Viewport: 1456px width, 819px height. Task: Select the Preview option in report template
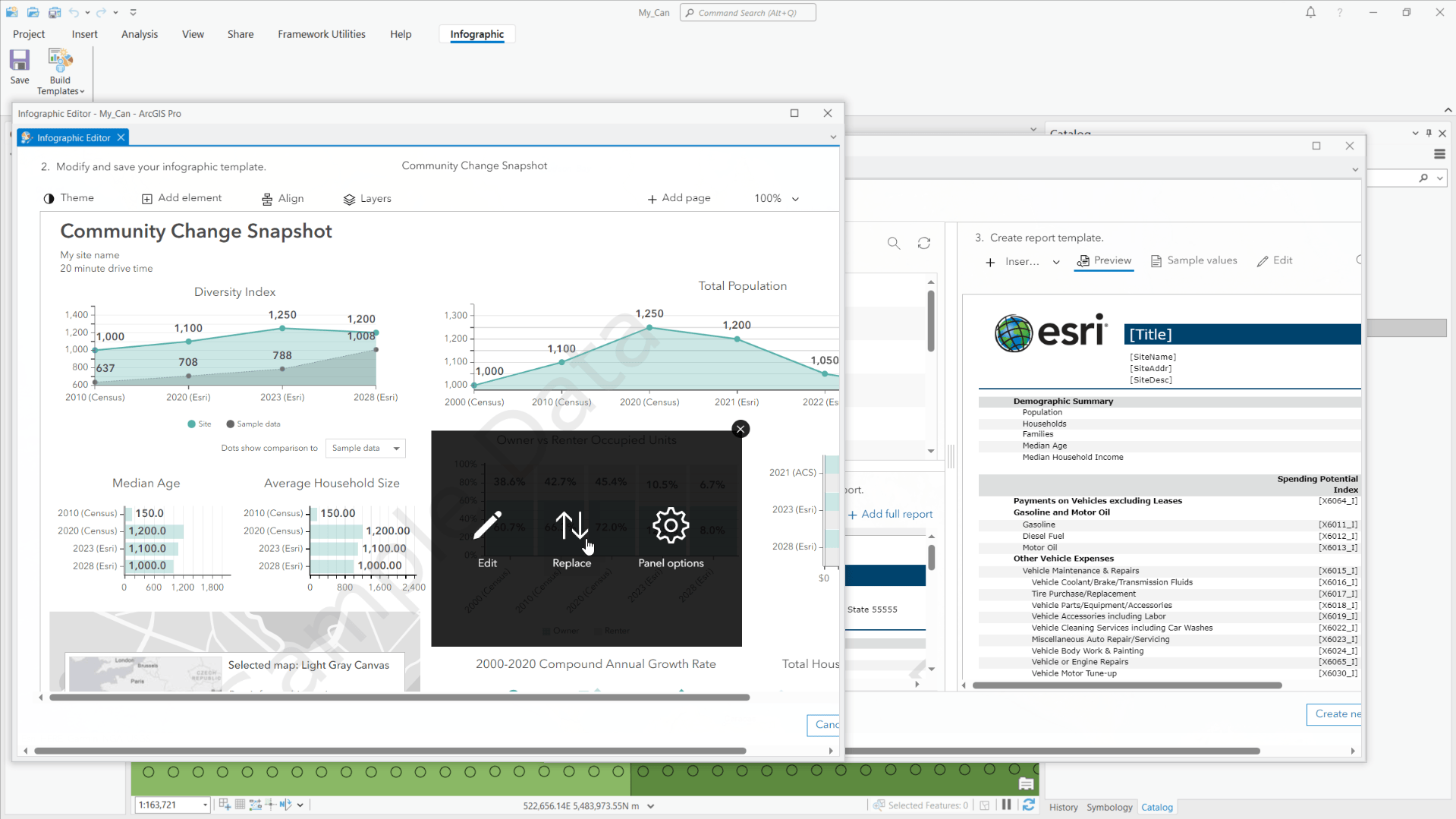point(1104,260)
